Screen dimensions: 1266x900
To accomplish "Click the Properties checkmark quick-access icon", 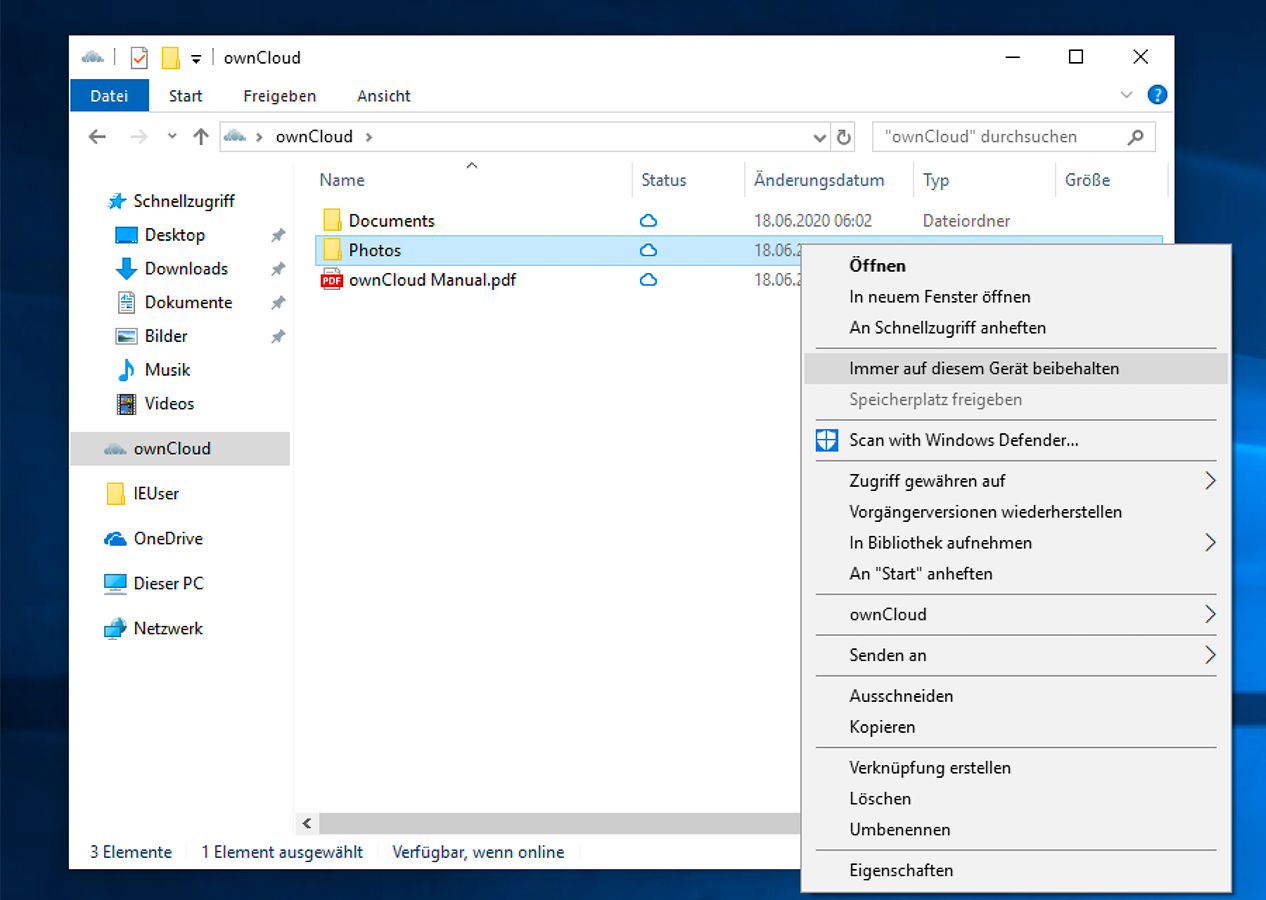I will (x=139, y=58).
